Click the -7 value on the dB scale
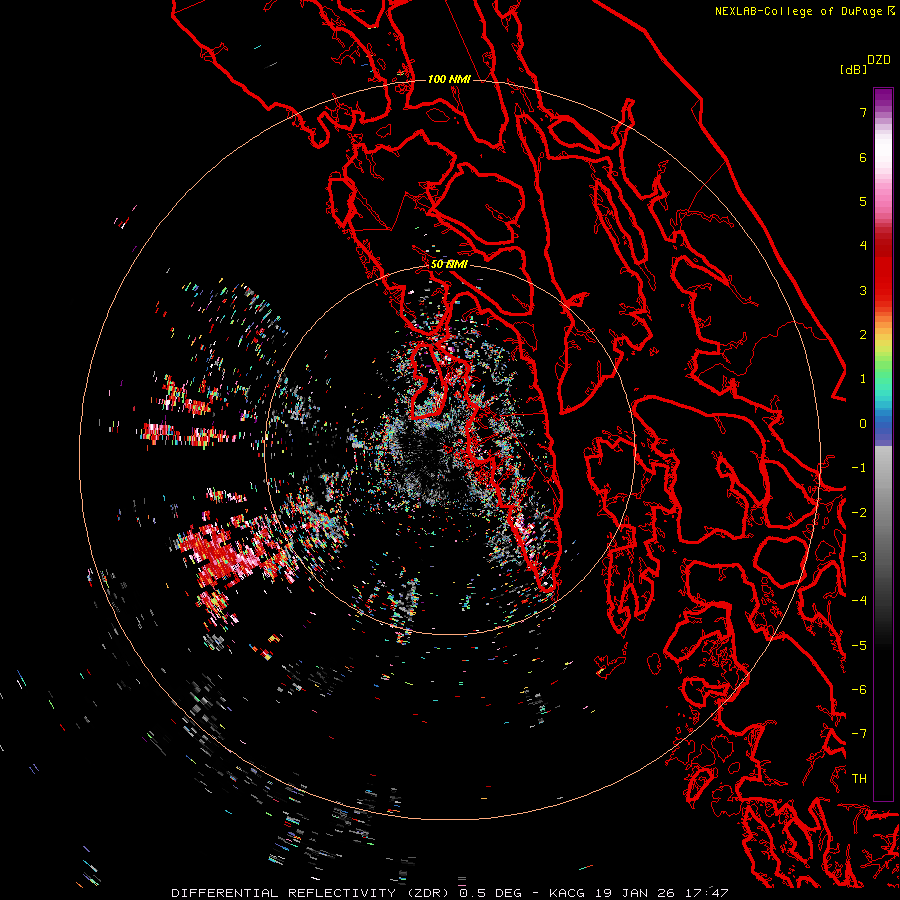The width and height of the screenshot is (900, 900). point(859,734)
